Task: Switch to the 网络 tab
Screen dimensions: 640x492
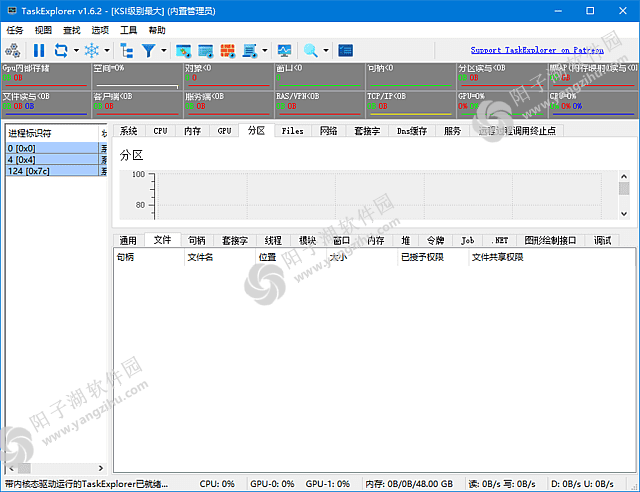Action: tap(329, 131)
